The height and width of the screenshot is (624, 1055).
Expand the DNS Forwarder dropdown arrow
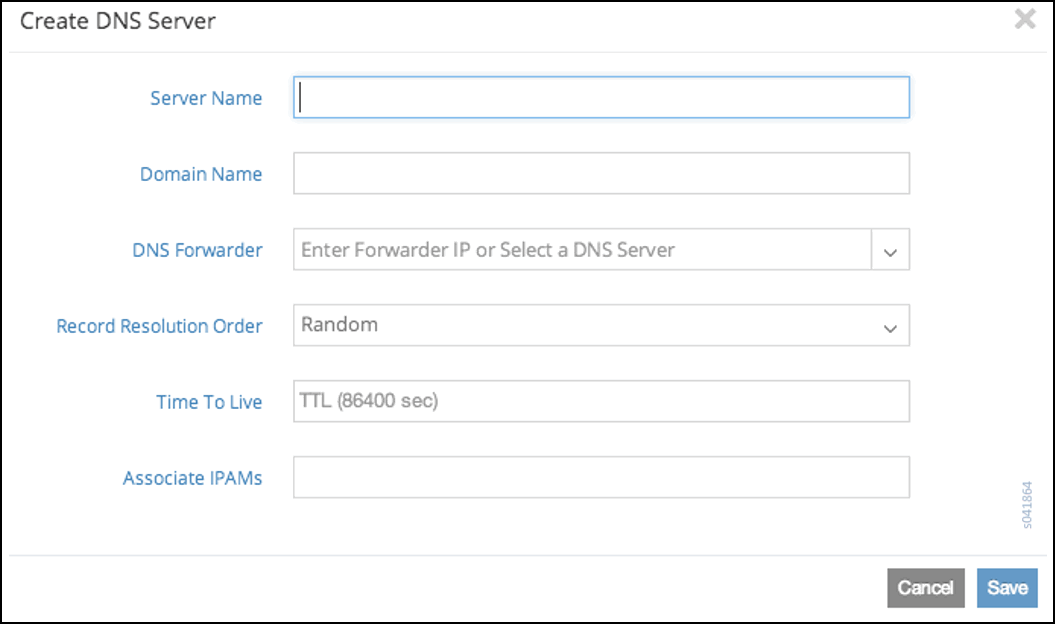(890, 250)
